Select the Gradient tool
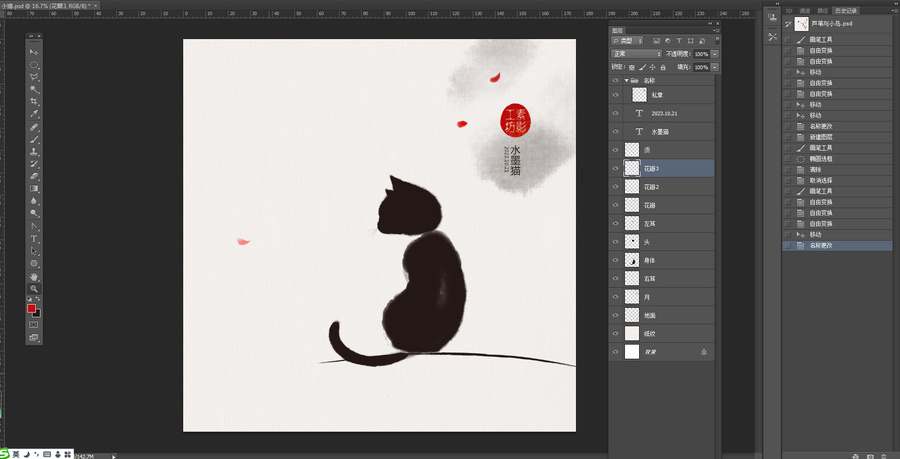Image resolution: width=900 pixels, height=459 pixels. coord(34,188)
